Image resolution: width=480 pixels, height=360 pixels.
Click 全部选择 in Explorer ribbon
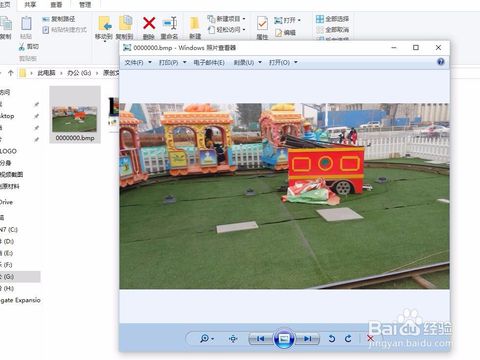click(332, 19)
